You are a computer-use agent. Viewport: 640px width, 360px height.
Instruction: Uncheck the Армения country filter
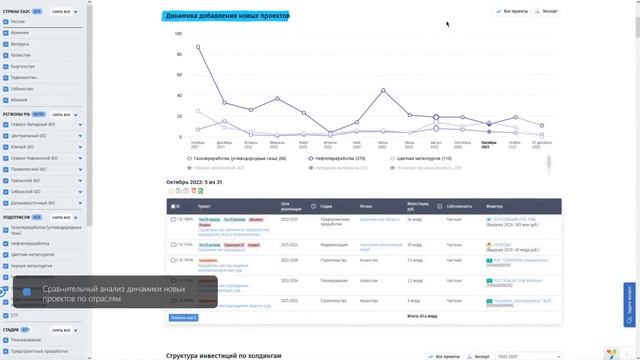point(6,33)
